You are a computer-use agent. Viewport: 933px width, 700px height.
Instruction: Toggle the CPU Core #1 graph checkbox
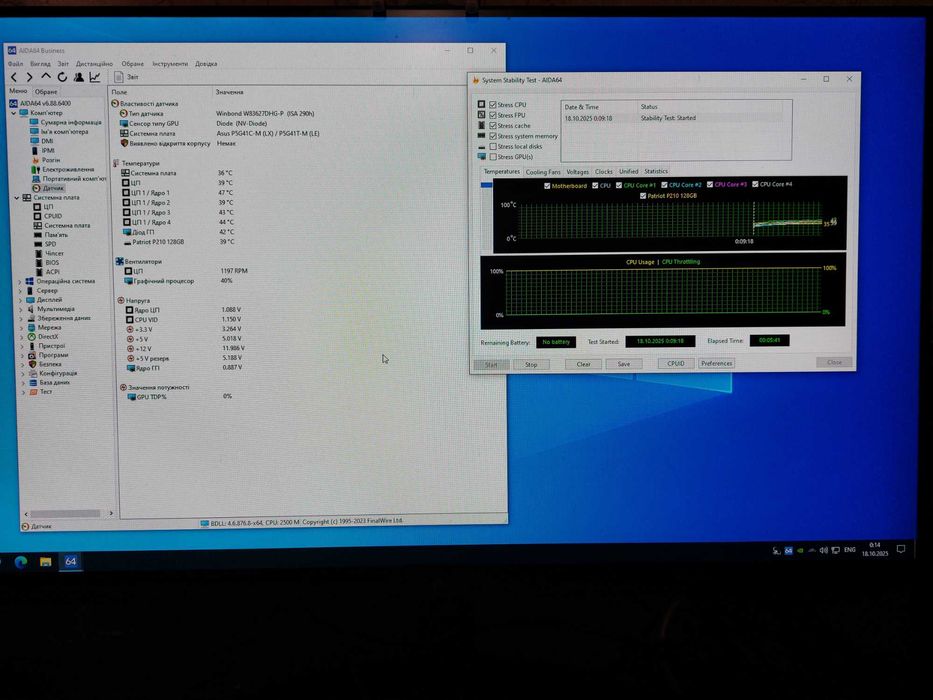pyautogui.click(x=619, y=186)
